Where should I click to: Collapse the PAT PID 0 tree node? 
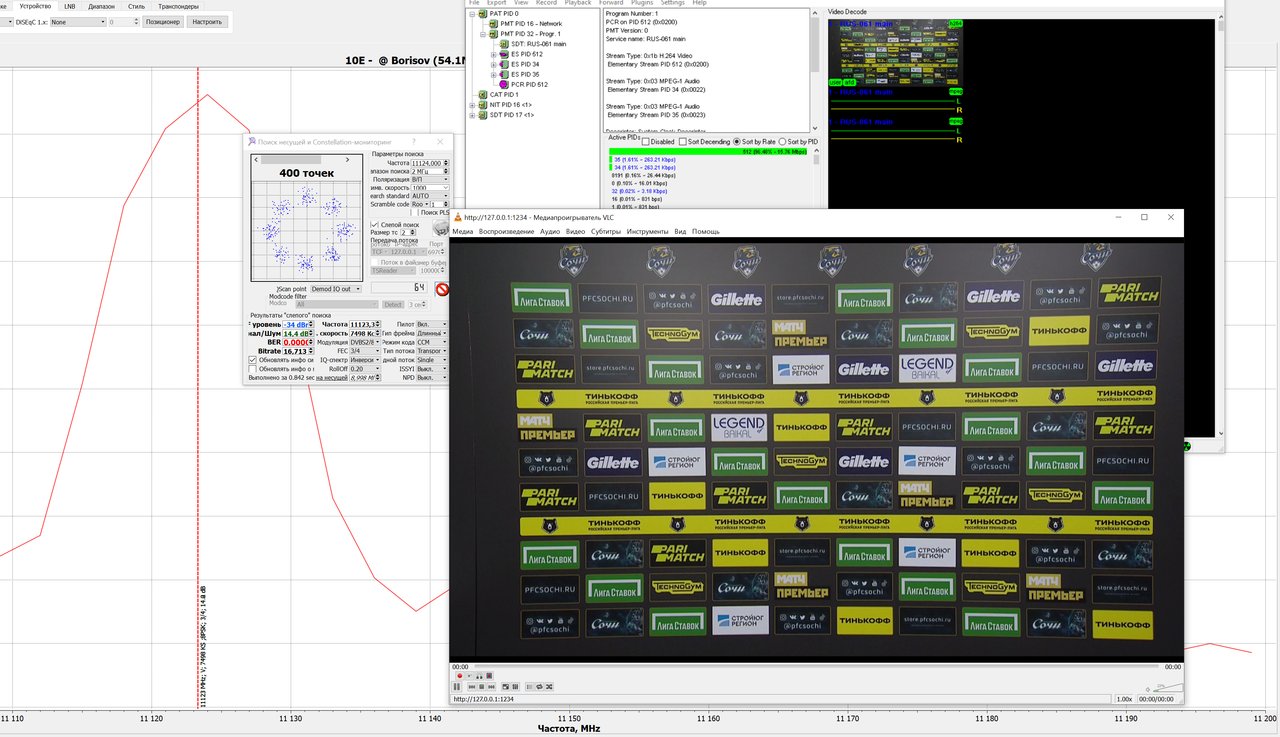(x=472, y=14)
